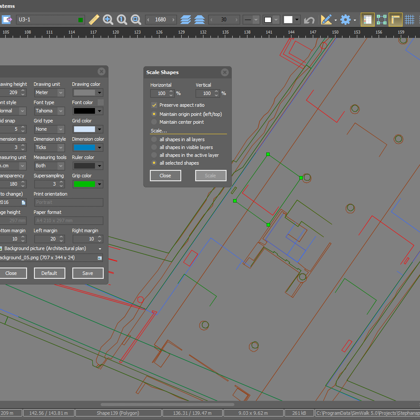The height and width of the screenshot is (420, 420).
Task: Toggle Preserve aspect ratio checkbox
Action: pyautogui.click(x=154, y=105)
